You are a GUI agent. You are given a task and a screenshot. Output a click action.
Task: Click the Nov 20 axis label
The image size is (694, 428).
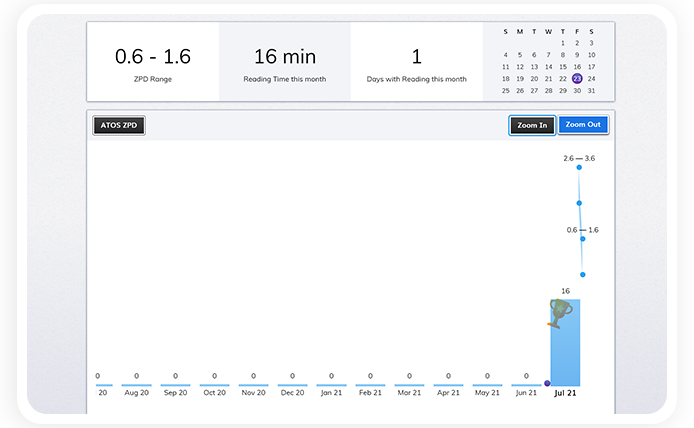click(x=253, y=393)
